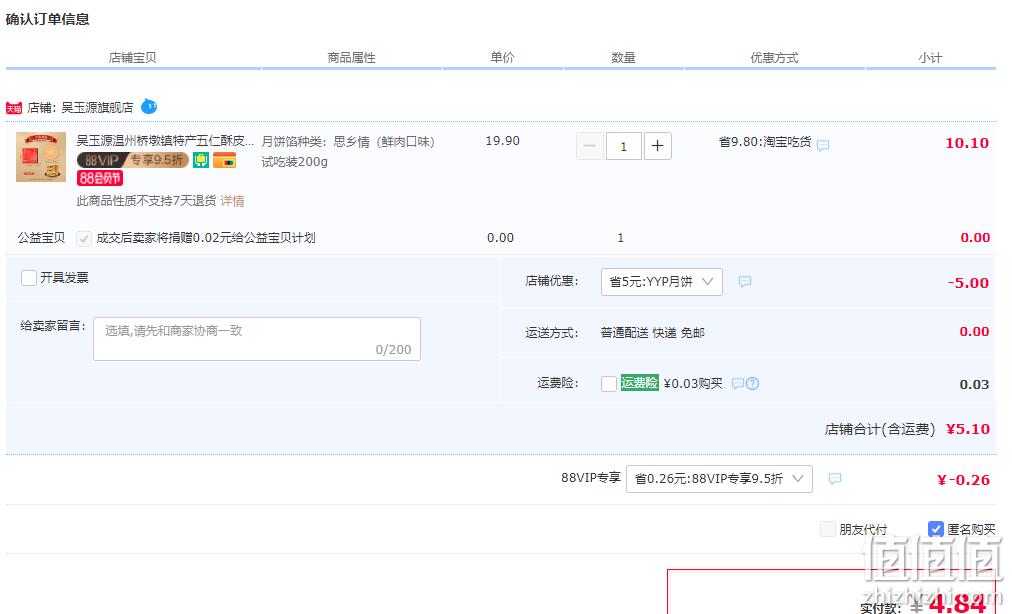Toggle the 公益宝贝 donation checkbox

84,238
